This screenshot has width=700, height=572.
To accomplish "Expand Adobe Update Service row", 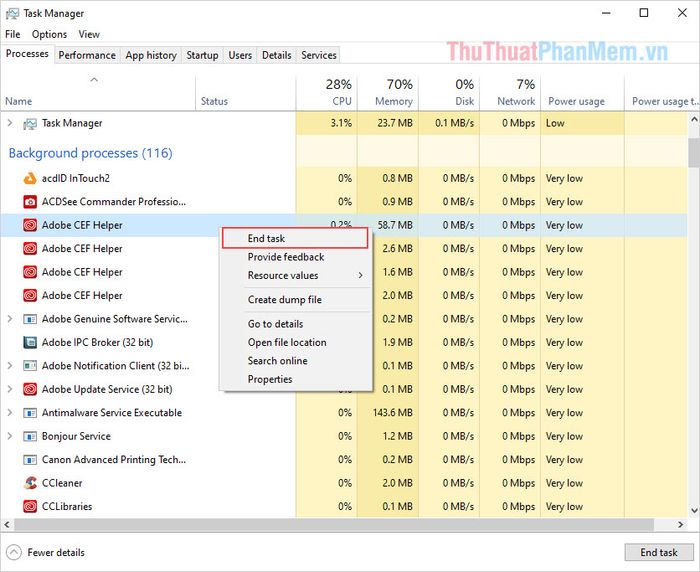I will [x=10, y=389].
